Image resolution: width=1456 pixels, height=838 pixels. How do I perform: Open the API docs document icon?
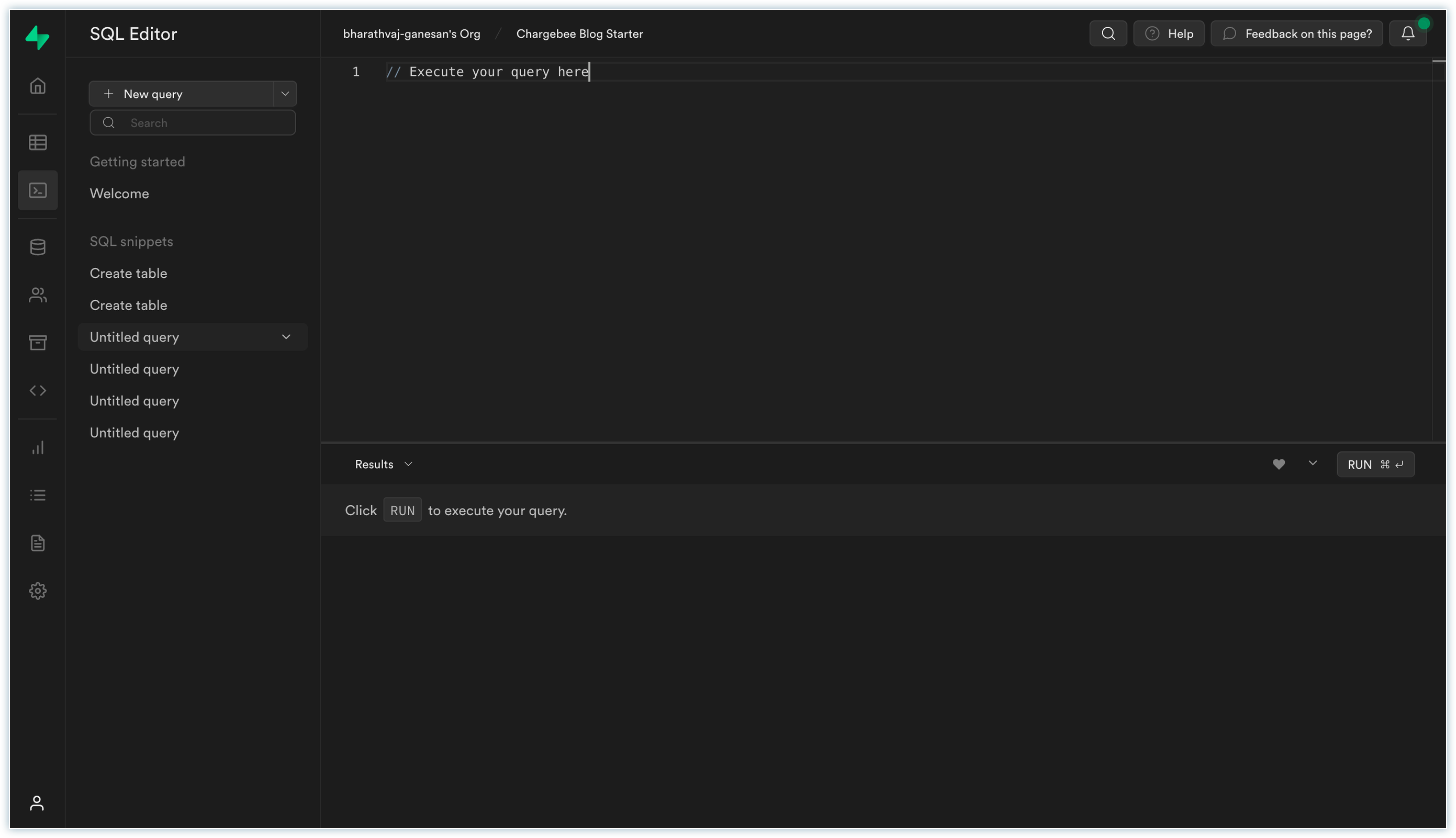click(38, 543)
